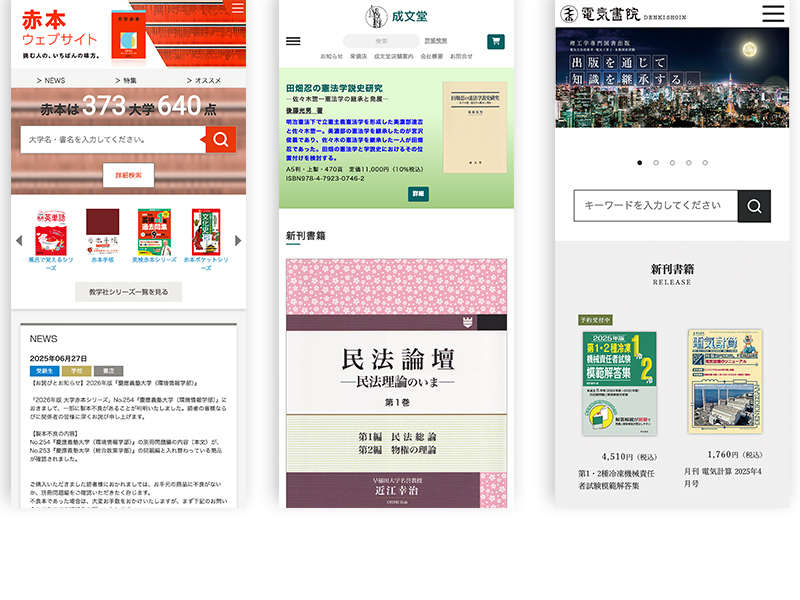Open the 英検赤本シリーズ cover thumbnail
800x600 pixels.
click(x=155, y=232)
